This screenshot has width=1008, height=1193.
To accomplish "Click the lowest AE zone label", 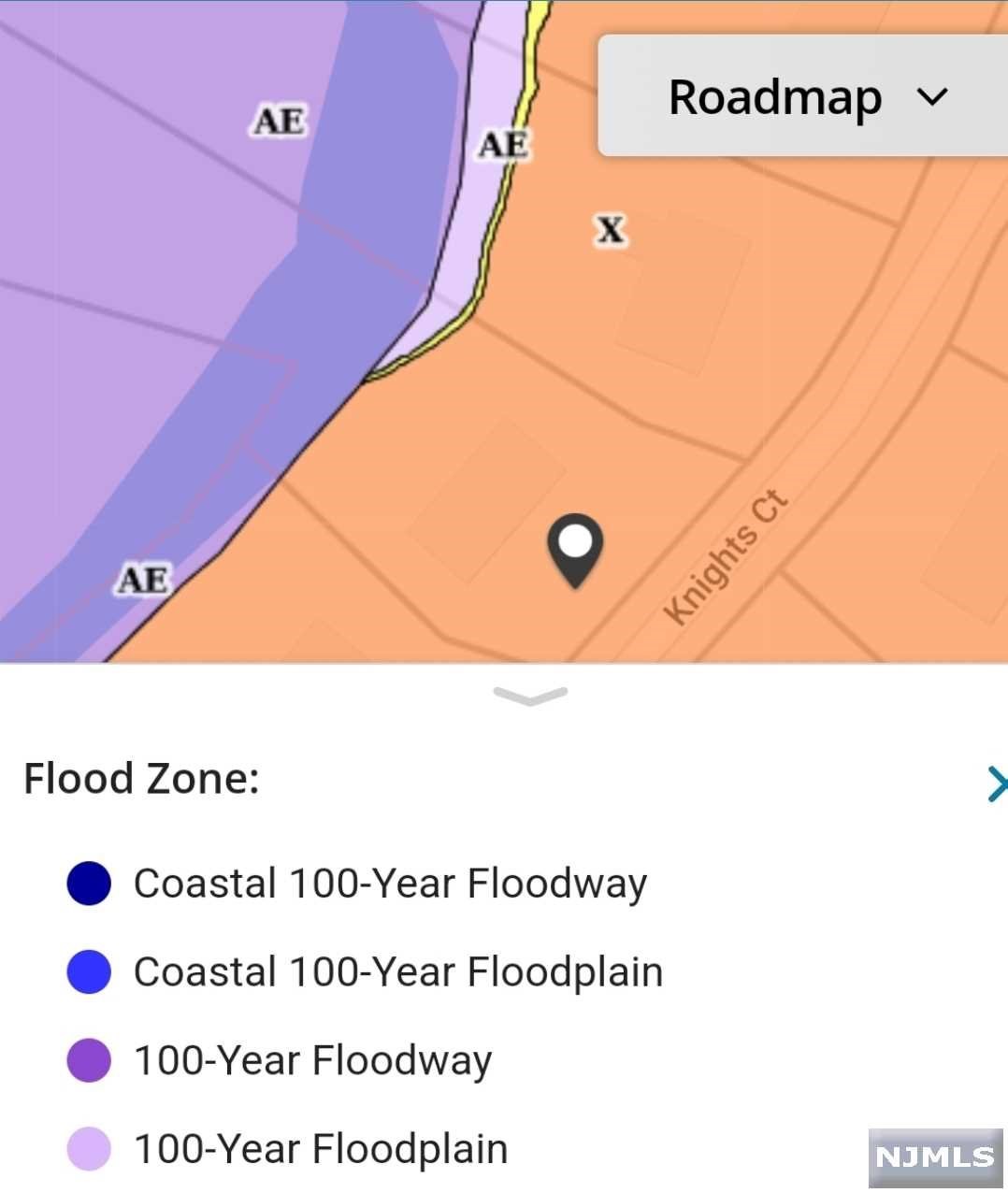I will (143, 580).
